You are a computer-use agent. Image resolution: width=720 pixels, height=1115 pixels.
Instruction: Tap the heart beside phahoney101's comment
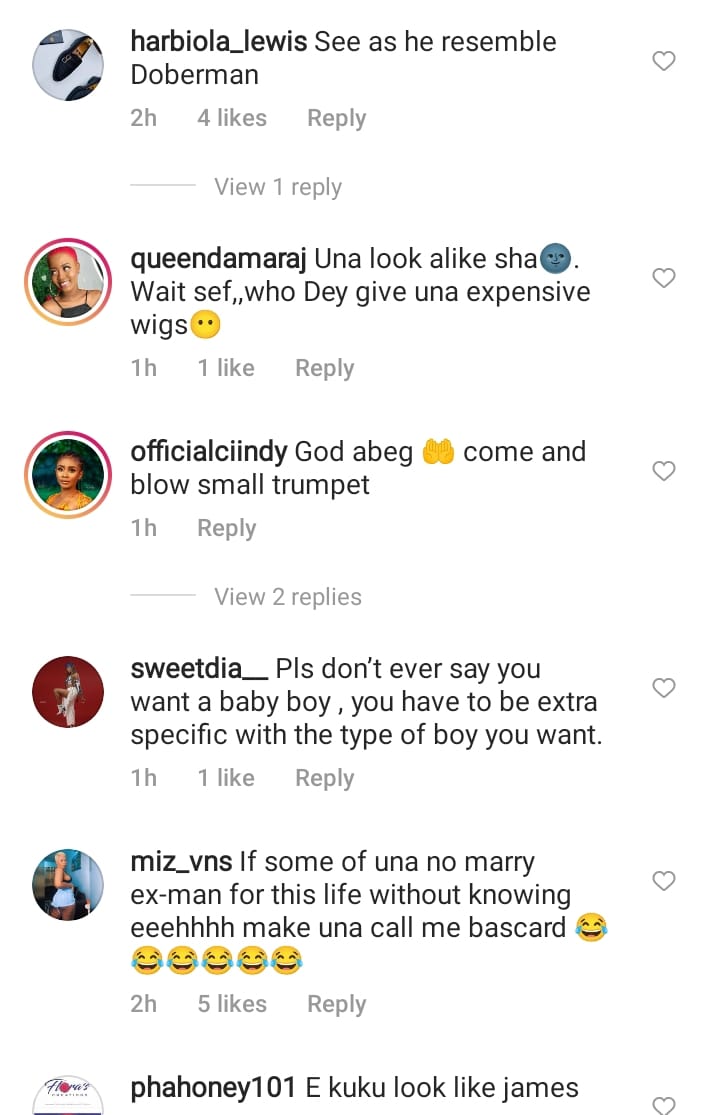pyautogui.click(x=664, y=1104)
